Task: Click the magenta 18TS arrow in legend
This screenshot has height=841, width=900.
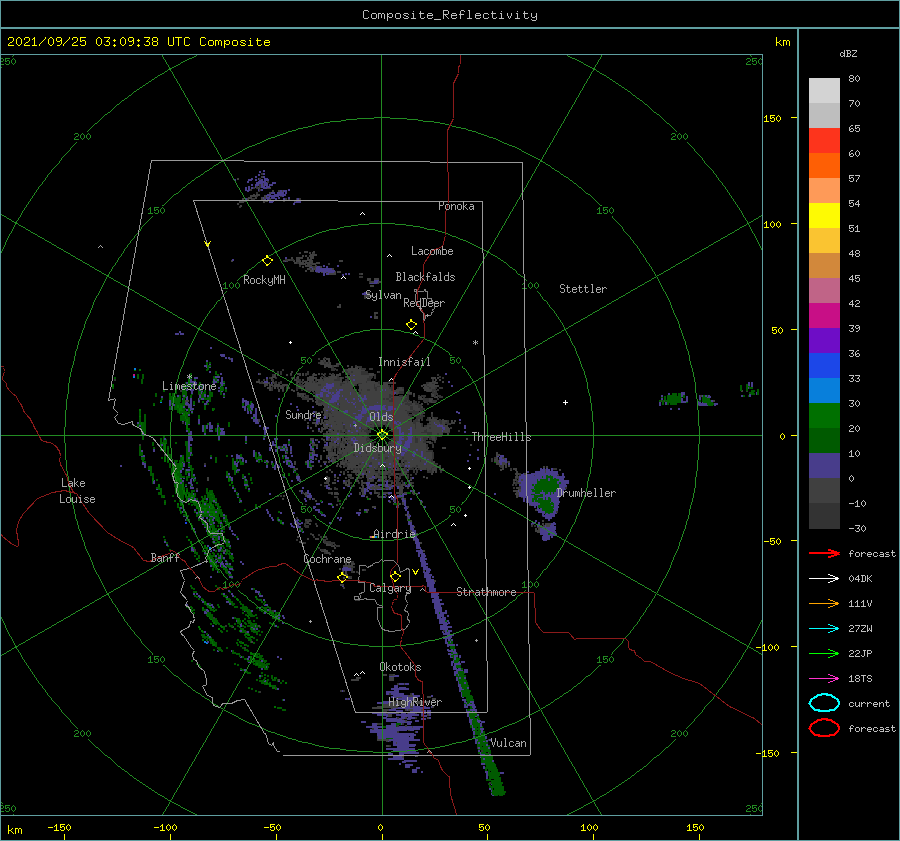Action: click(x=824, y=679)
